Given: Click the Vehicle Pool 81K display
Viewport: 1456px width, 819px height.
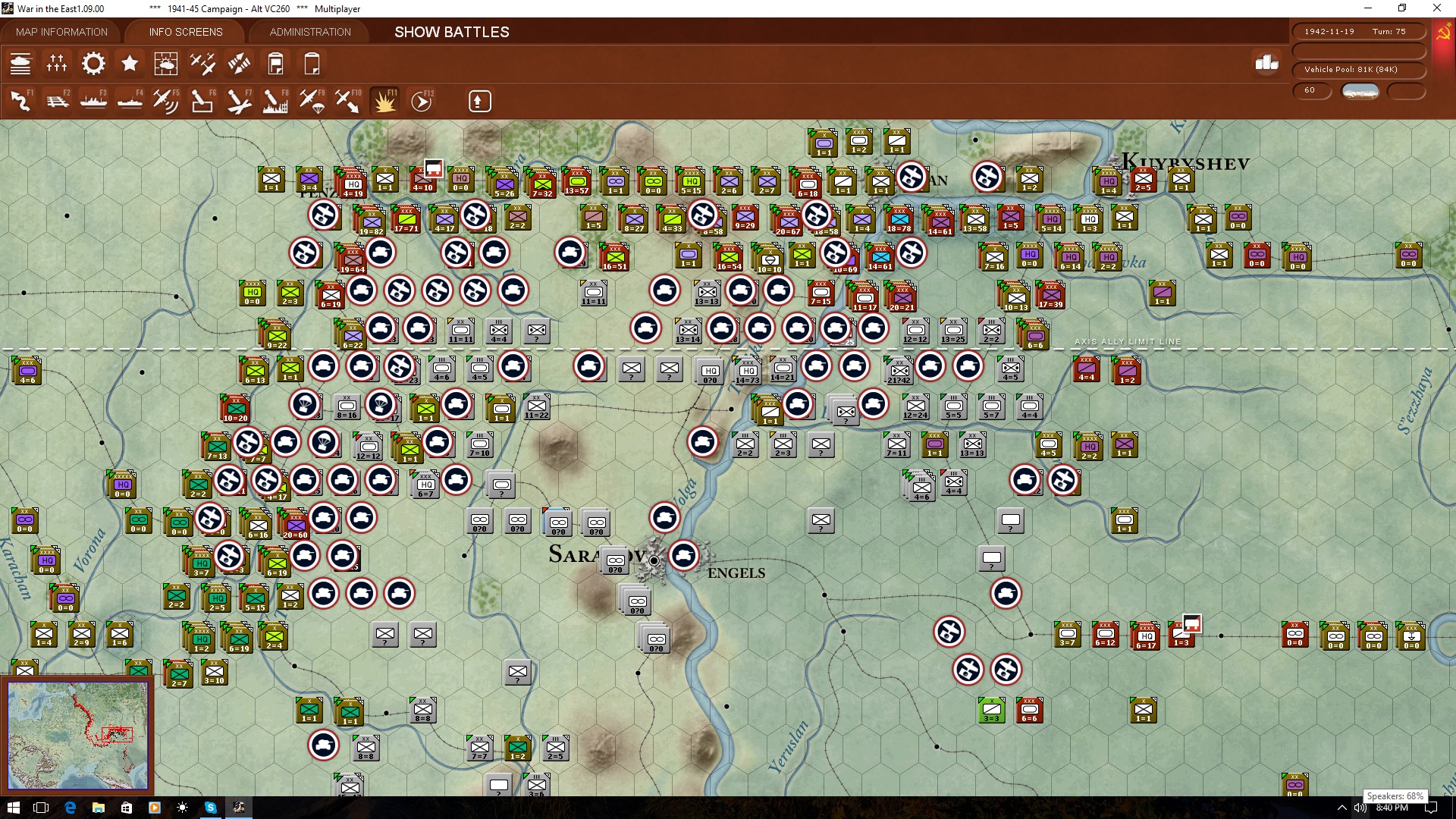Looking at the screenshot, I should [x=1359, y=69].
